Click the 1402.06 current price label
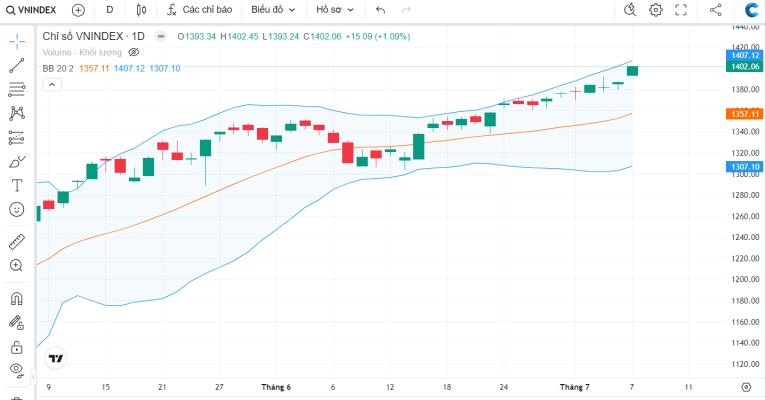766x400 pixels. pyautogui.click(x=745, y=66)
